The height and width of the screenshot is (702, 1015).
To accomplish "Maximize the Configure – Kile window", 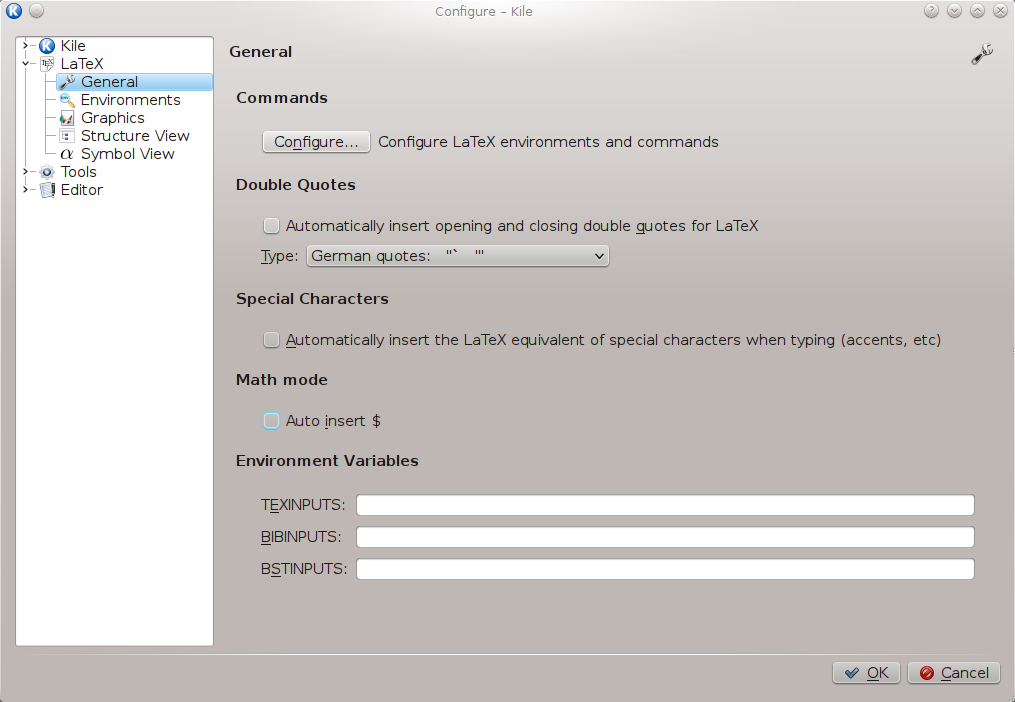I will pos(977,11).
